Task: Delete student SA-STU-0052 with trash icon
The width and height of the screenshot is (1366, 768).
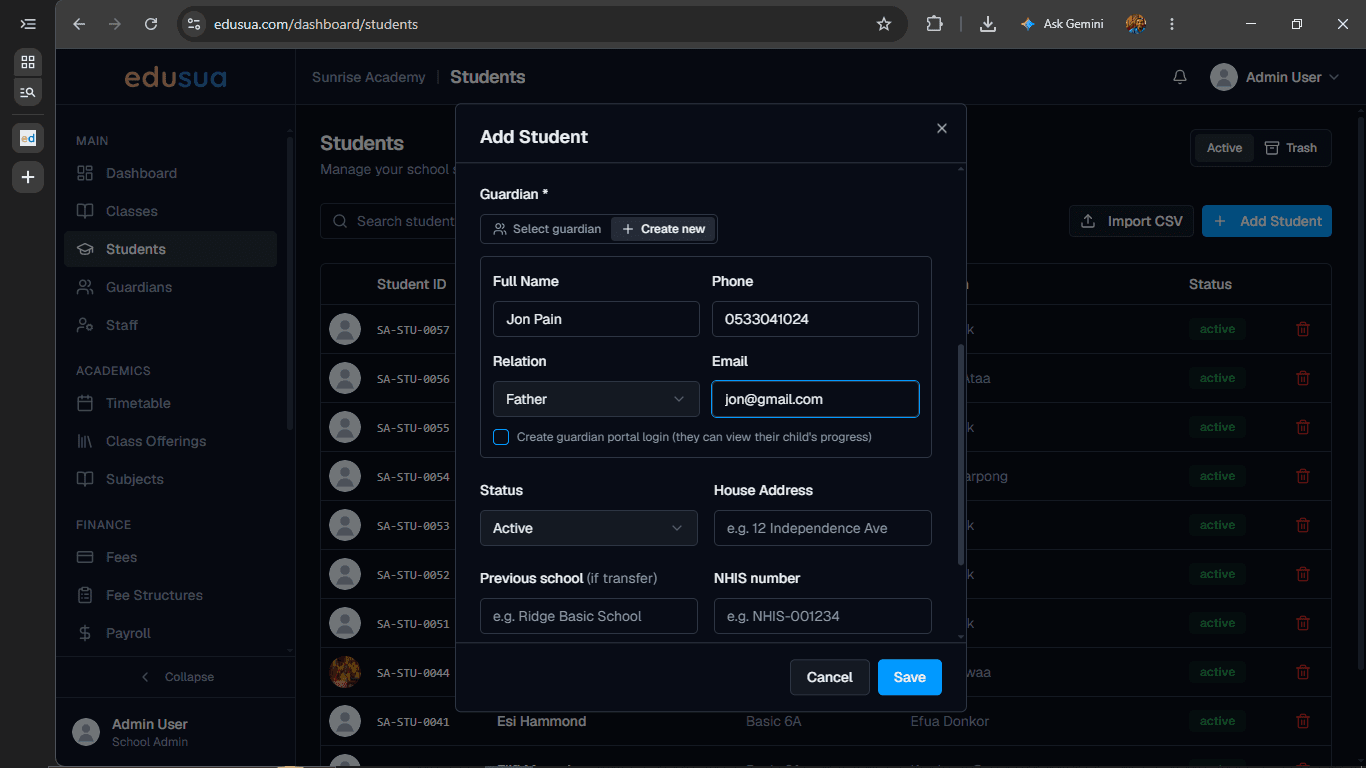Action: [1303, 574]
